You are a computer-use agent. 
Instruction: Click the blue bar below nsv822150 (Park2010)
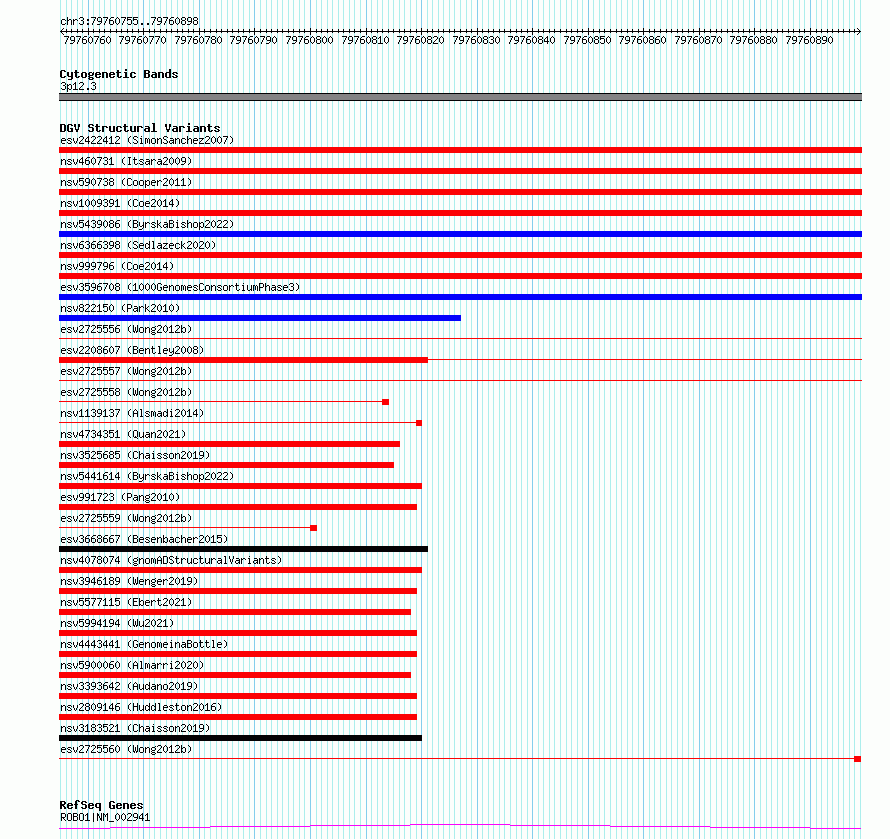tap(260, 318)
